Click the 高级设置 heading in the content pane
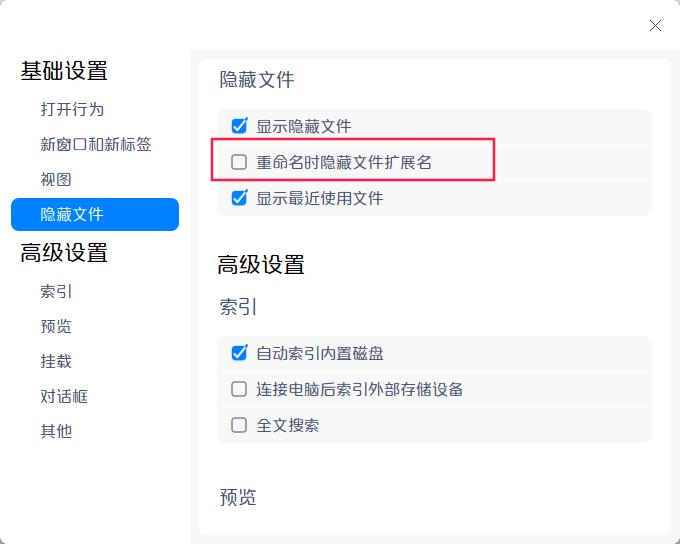The height and width of the screenshot is (544, 680). pyautogui.click(x=261, y=265)
